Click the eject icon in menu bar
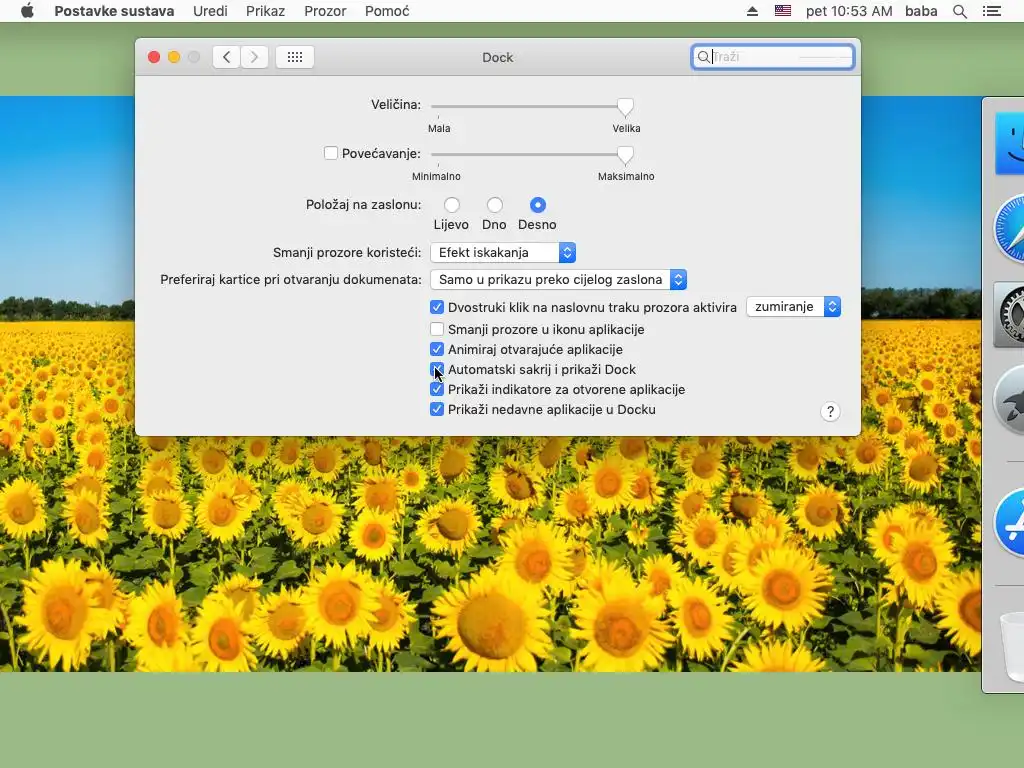Viewport: 1024px width, 768px height. pos(752,11)
